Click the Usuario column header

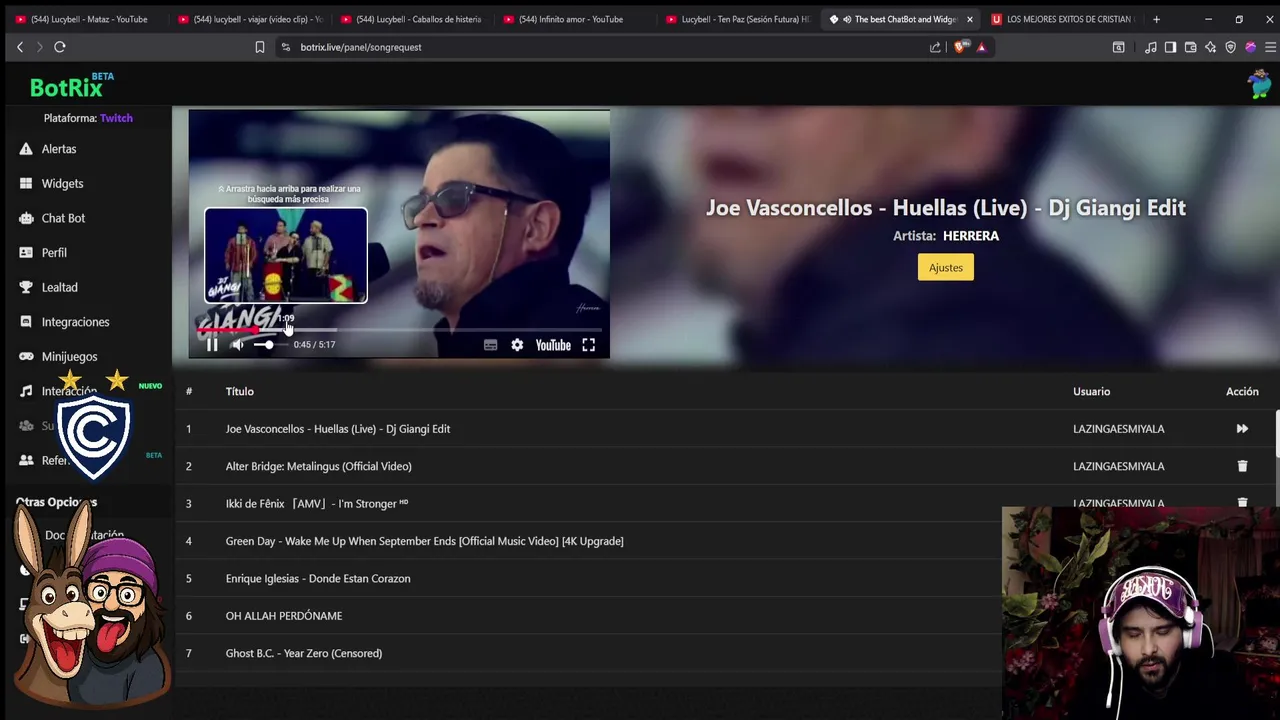pos(1091,392)
